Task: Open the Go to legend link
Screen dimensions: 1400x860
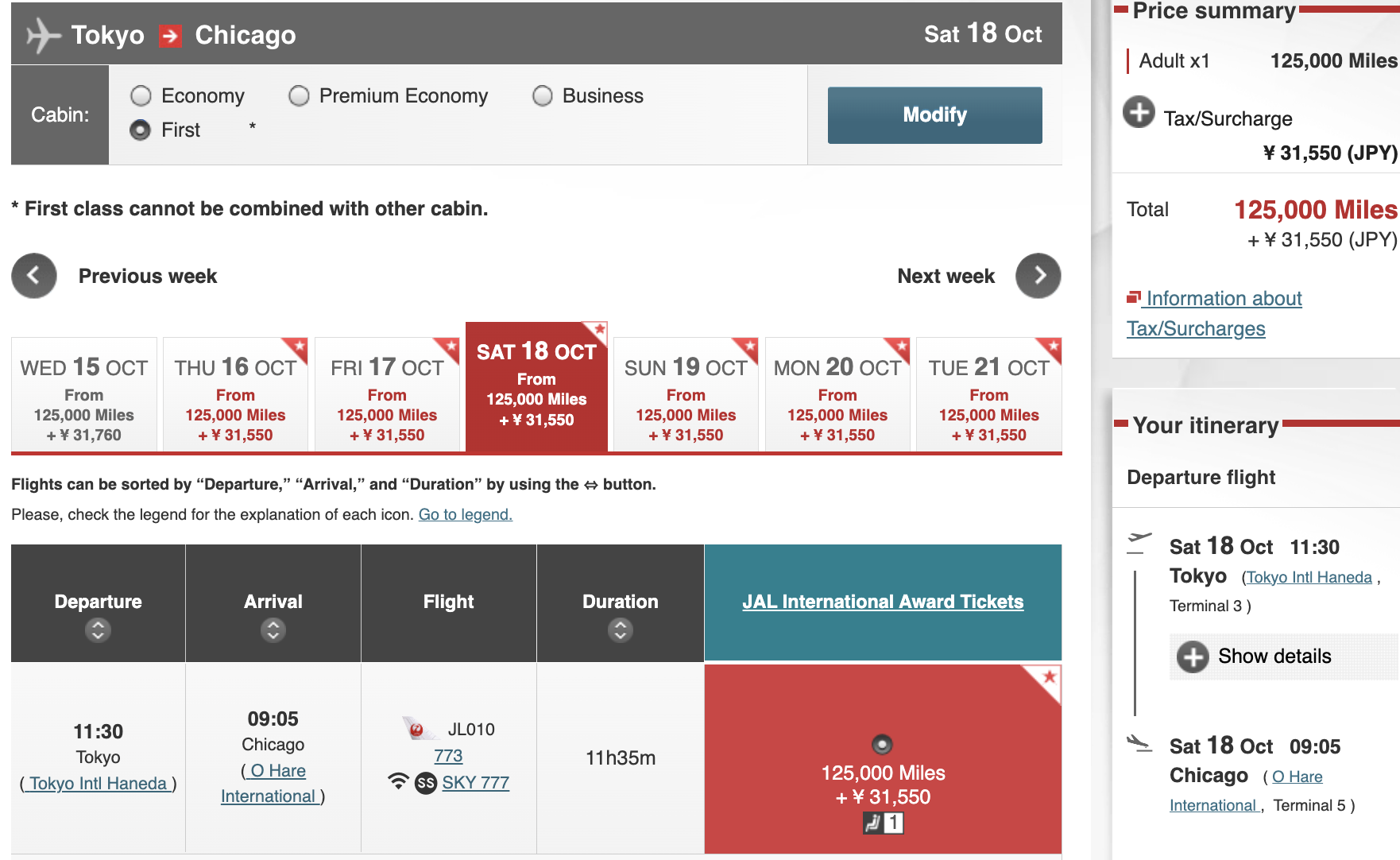Action: click(465, 514)
